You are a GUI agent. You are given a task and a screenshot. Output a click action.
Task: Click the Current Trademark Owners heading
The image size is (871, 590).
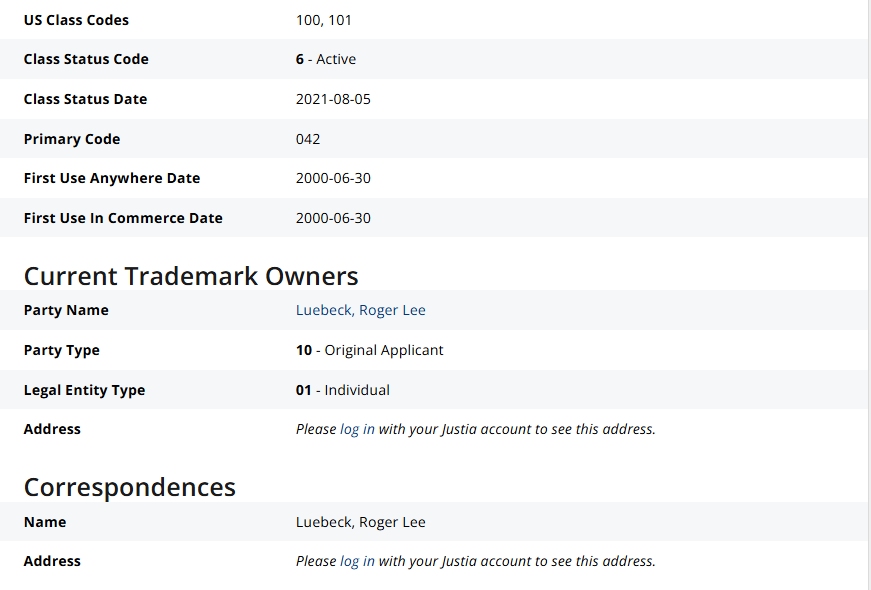(x=191, y=275)
